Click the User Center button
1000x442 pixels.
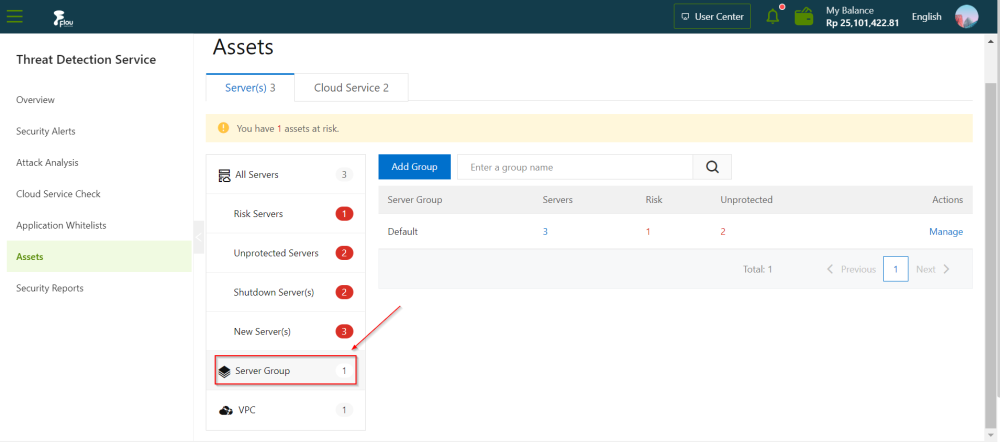pyautogui.click(x=712, y=17)
